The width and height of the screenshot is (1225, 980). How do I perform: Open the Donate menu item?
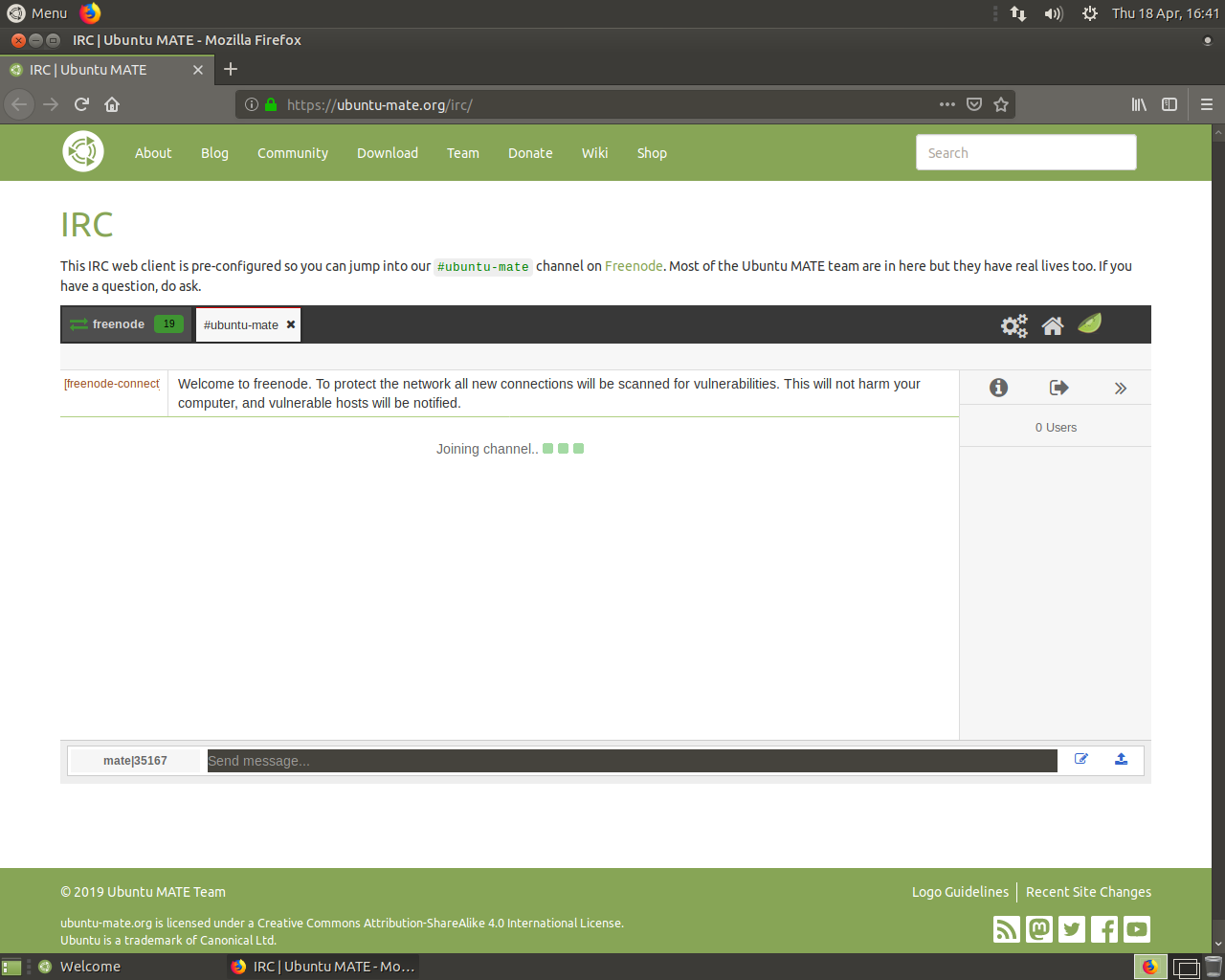530,153
